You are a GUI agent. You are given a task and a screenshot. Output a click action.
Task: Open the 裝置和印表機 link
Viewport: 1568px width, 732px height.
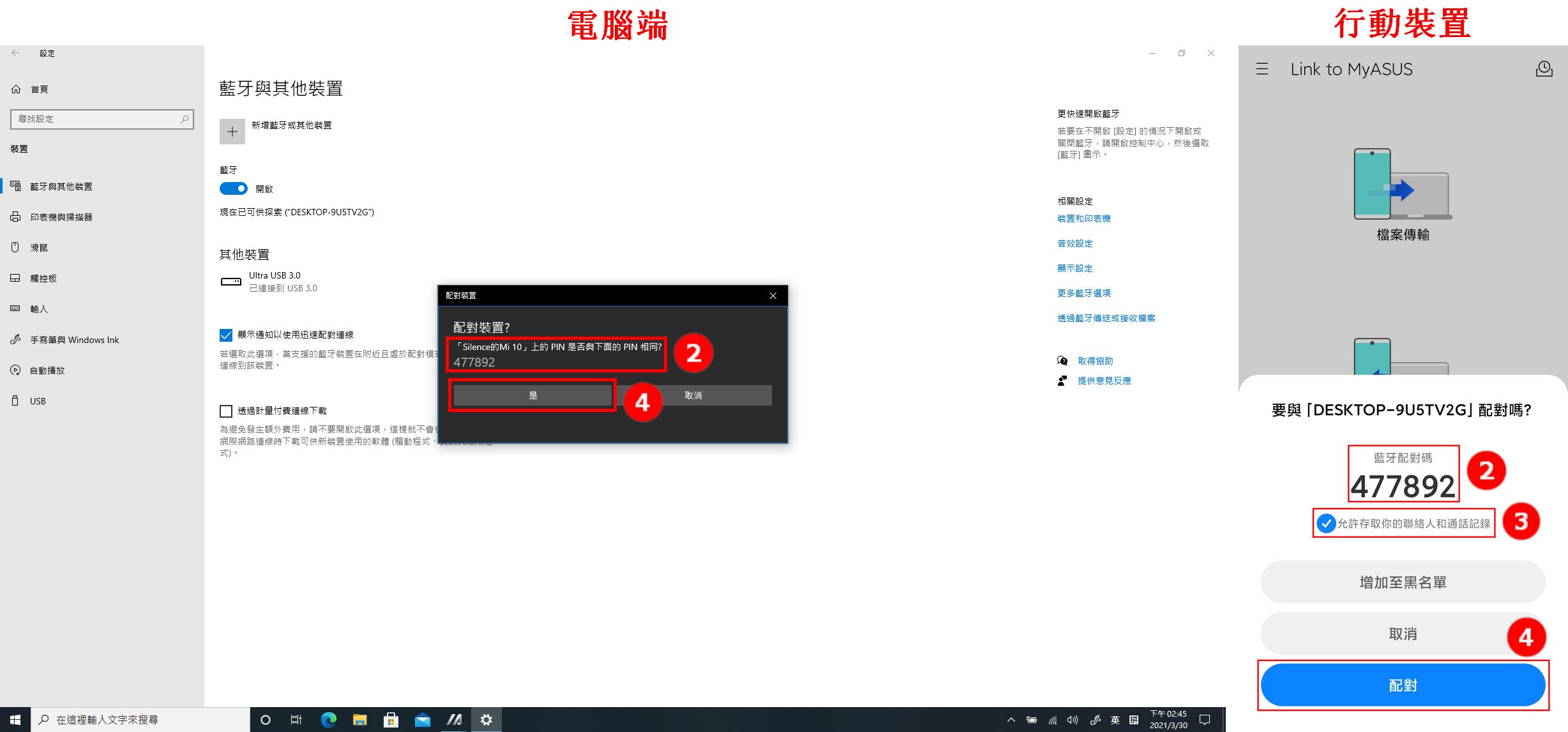(1084, 218)
